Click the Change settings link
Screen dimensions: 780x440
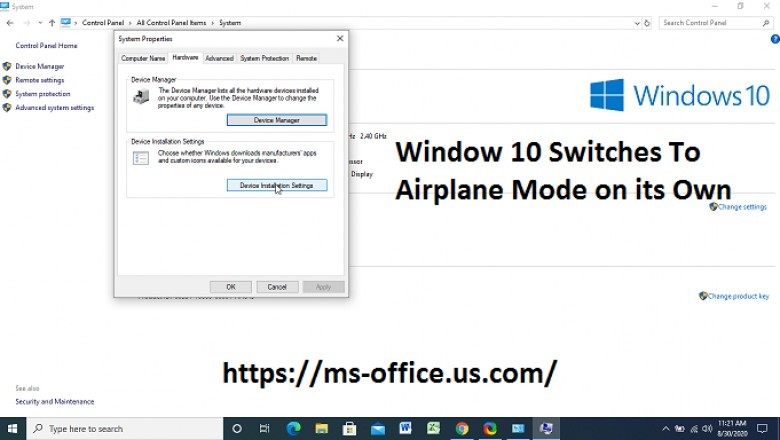click(x=742, y=207)
